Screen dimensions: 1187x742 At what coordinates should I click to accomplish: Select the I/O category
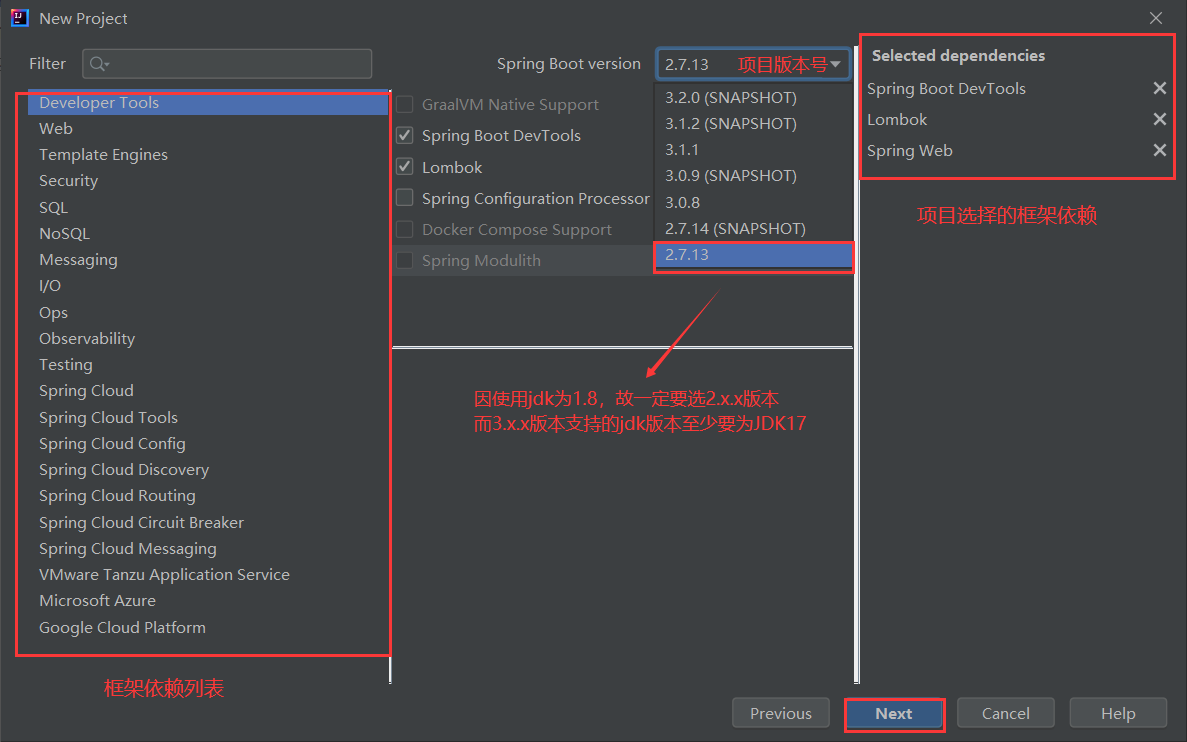click(207, 285)
